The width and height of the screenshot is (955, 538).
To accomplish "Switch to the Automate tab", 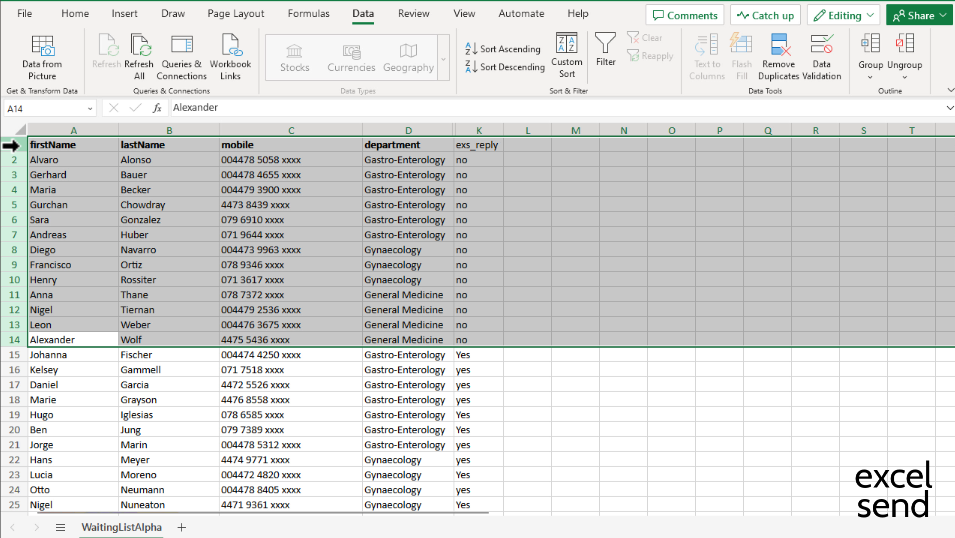I will [x=521, y=13].
